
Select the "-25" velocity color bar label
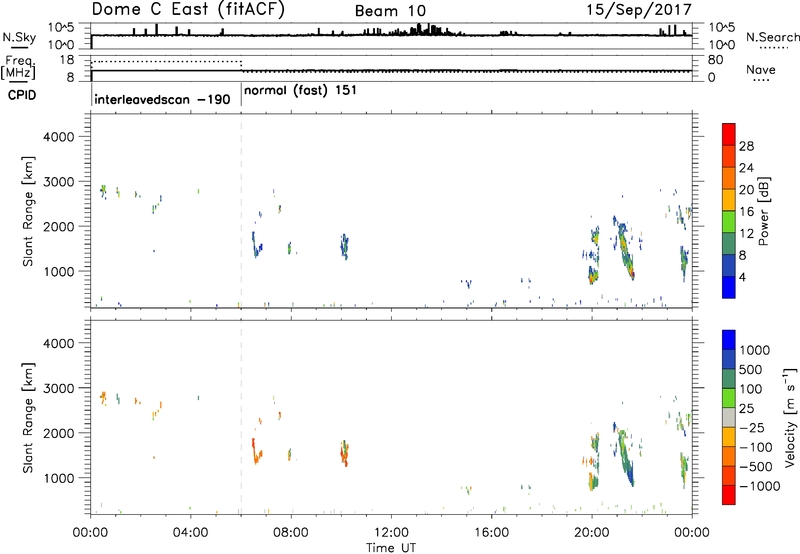coord(752,428)
